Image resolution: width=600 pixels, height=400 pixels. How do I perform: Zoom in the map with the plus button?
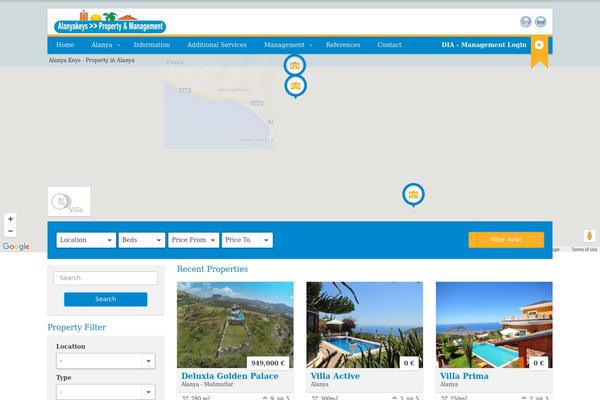[10, 219]
